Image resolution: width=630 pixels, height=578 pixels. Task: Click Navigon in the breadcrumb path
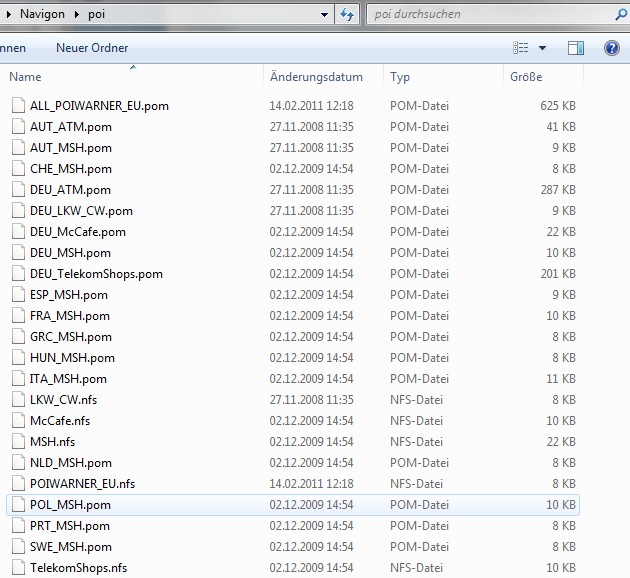pos(42,14)
